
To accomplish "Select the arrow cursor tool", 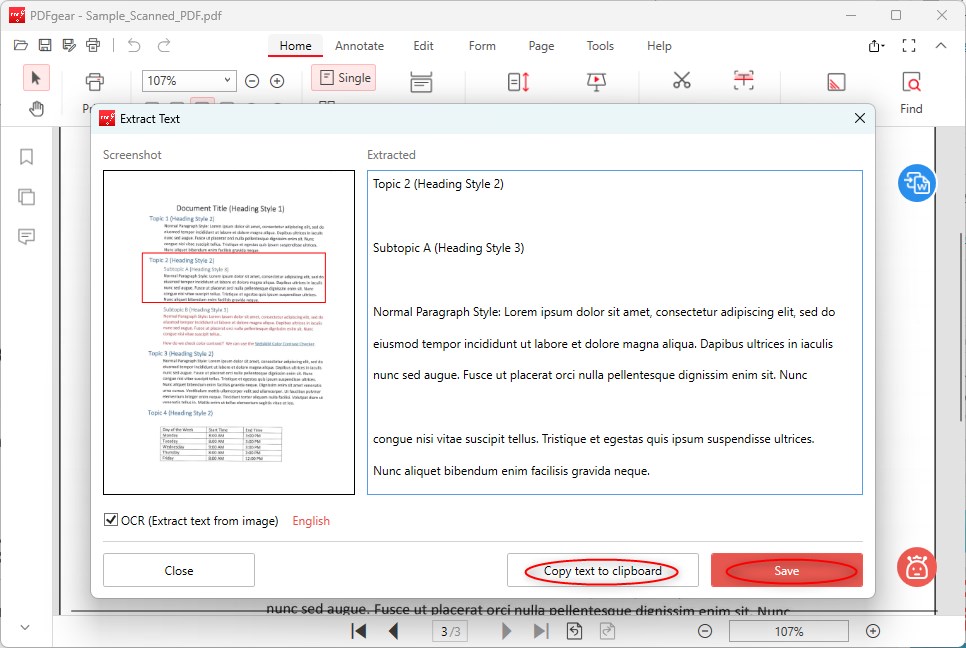I will click(37, 78).
